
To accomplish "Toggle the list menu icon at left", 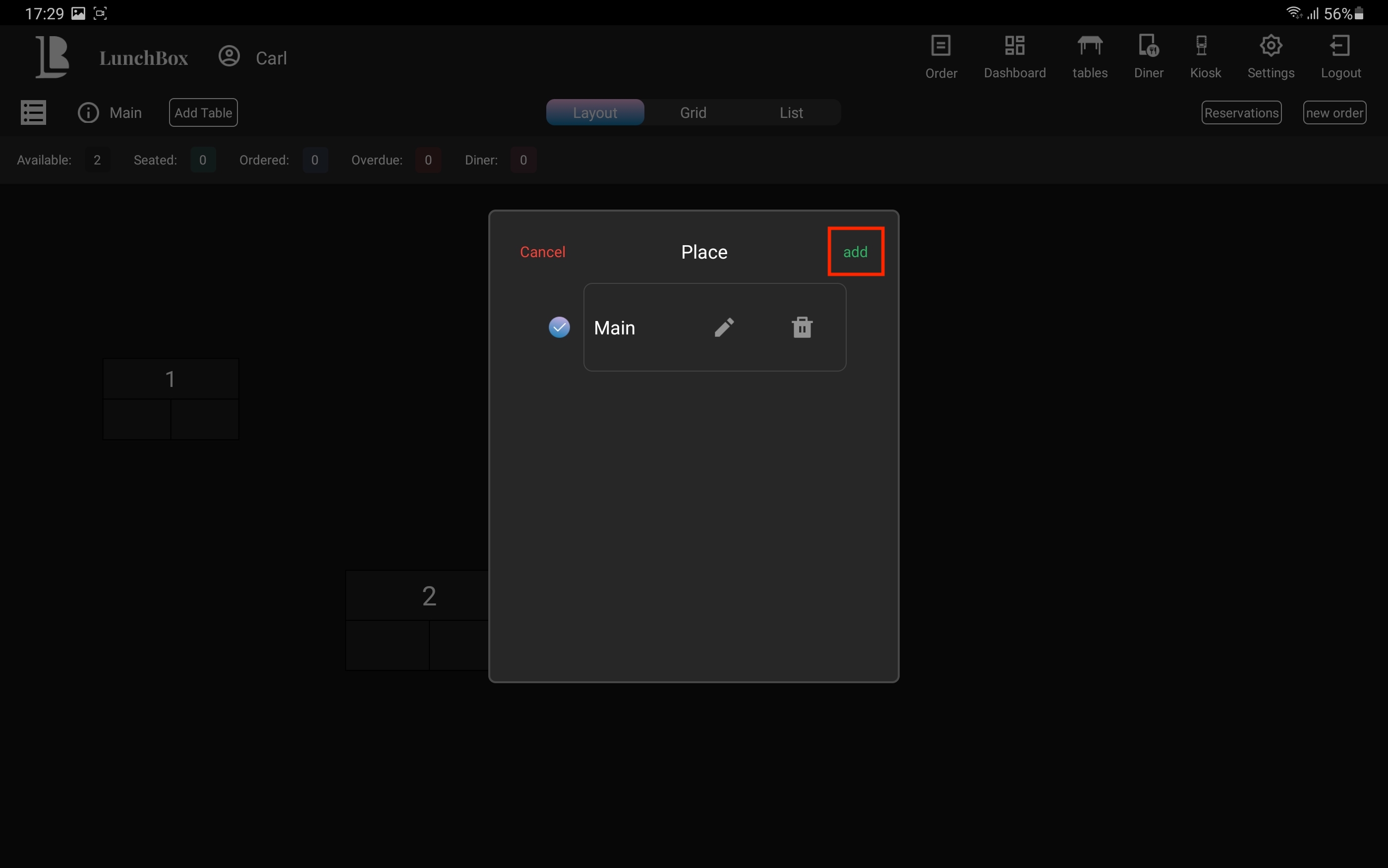I will (33, 112).
